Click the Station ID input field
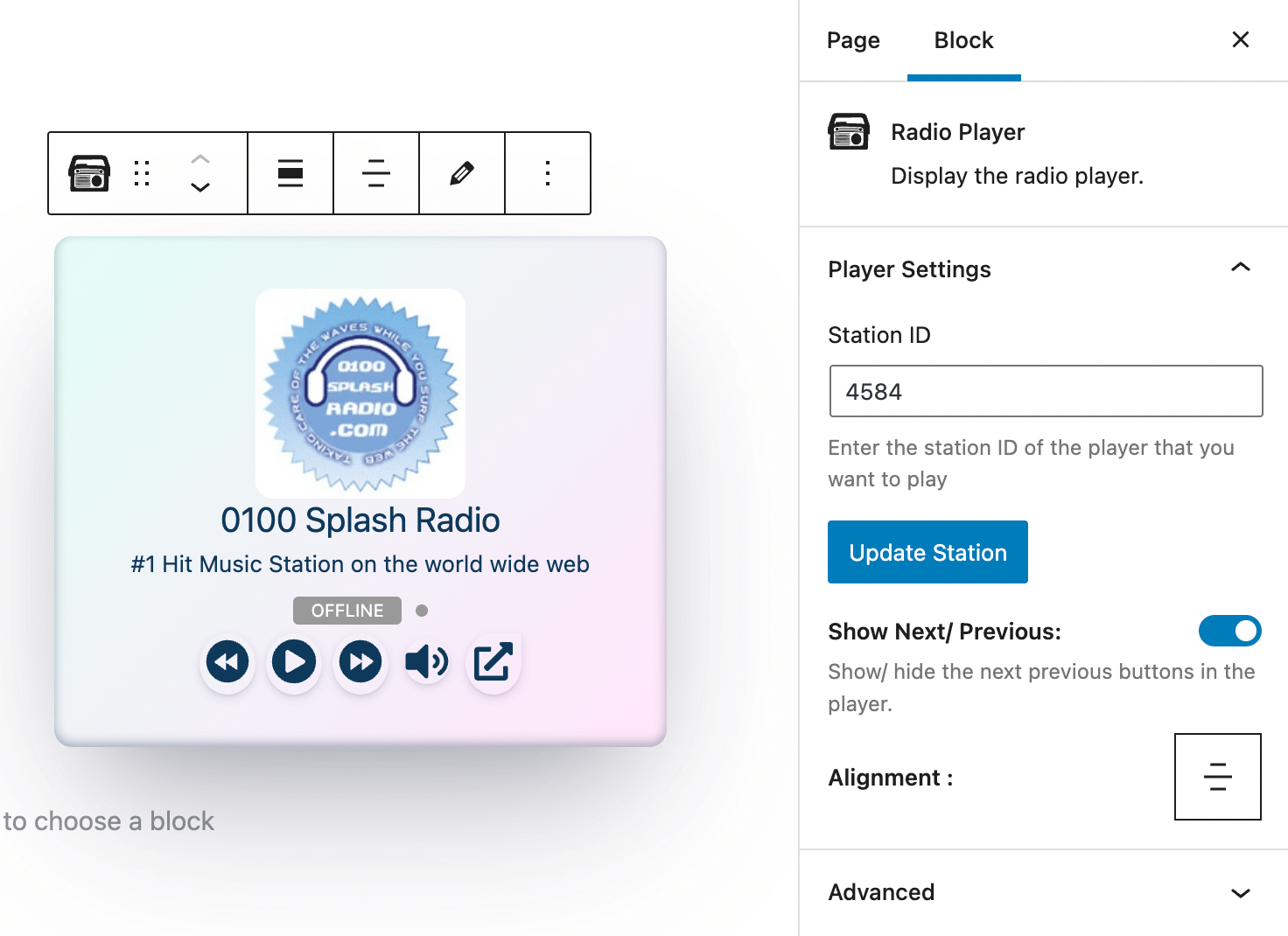Viewport: 1288px width, 936px height. coord(1046,391)
